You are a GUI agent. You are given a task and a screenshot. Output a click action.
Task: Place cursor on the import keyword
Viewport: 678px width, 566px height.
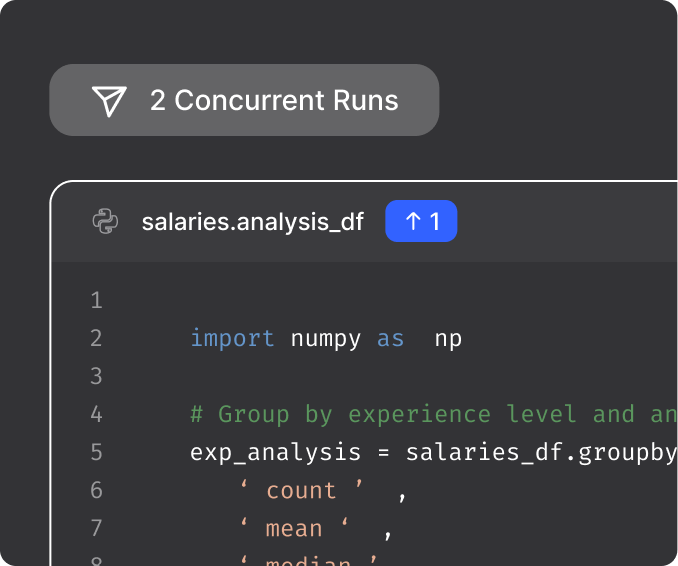pos(232,338)
